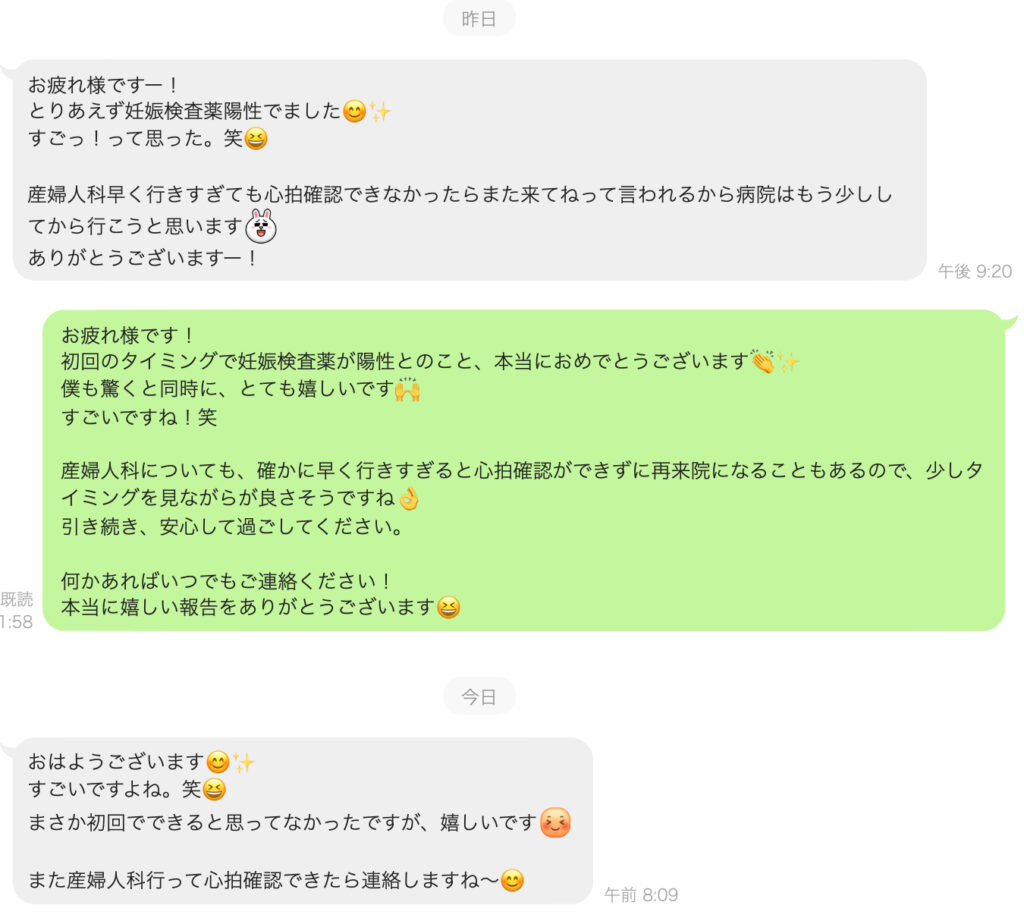Select first received message starting お疲れ様ですー
Screen dimensions: 1024x921
[470, 170]
